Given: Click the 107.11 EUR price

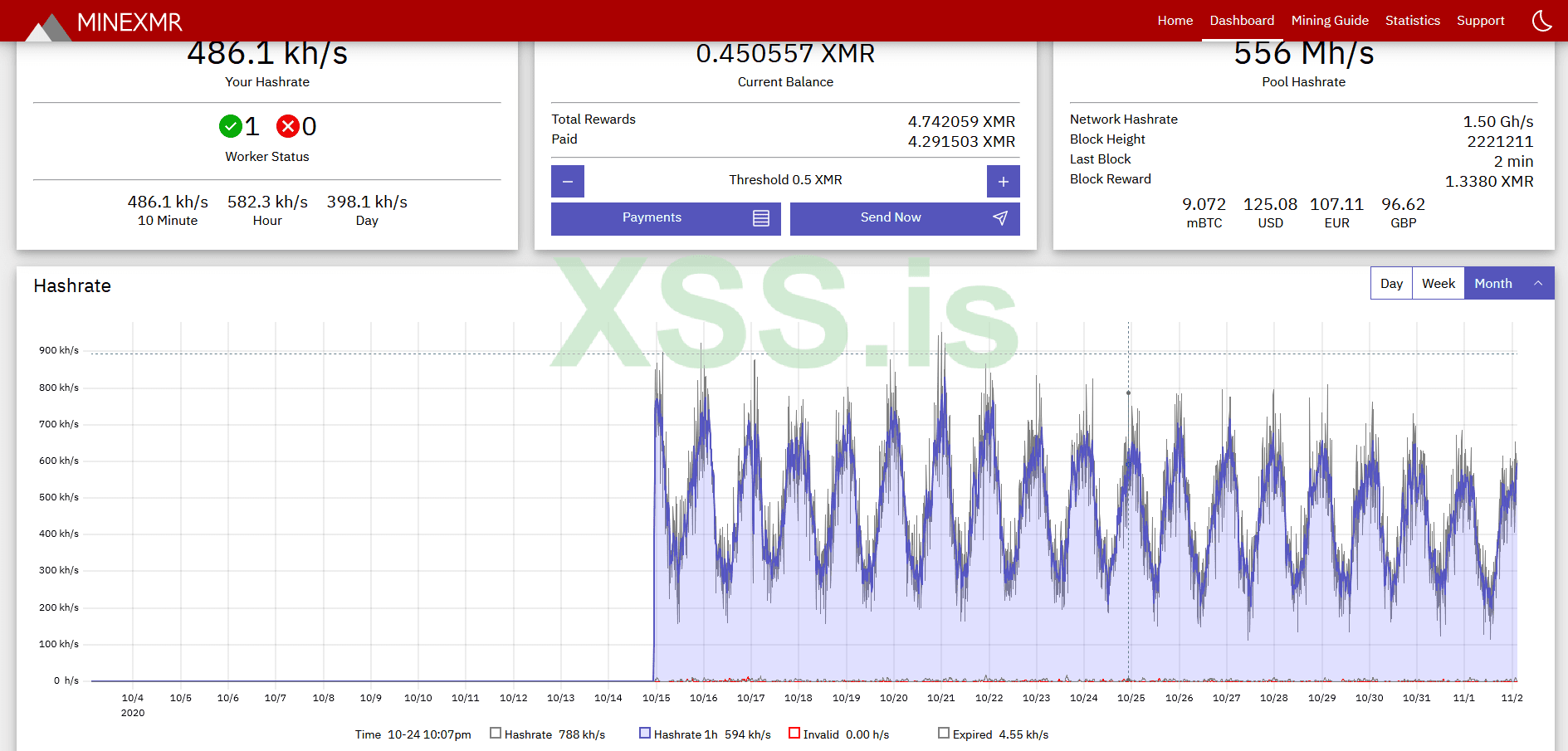Looking at the screenshot, I should click(1336, 204).
